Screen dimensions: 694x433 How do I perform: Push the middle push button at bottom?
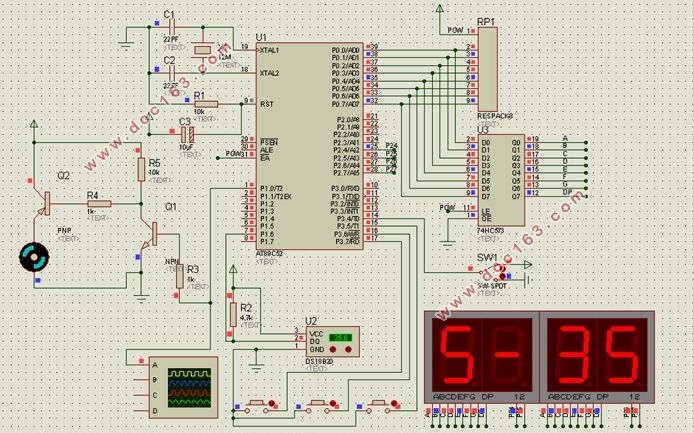[317, 404]
